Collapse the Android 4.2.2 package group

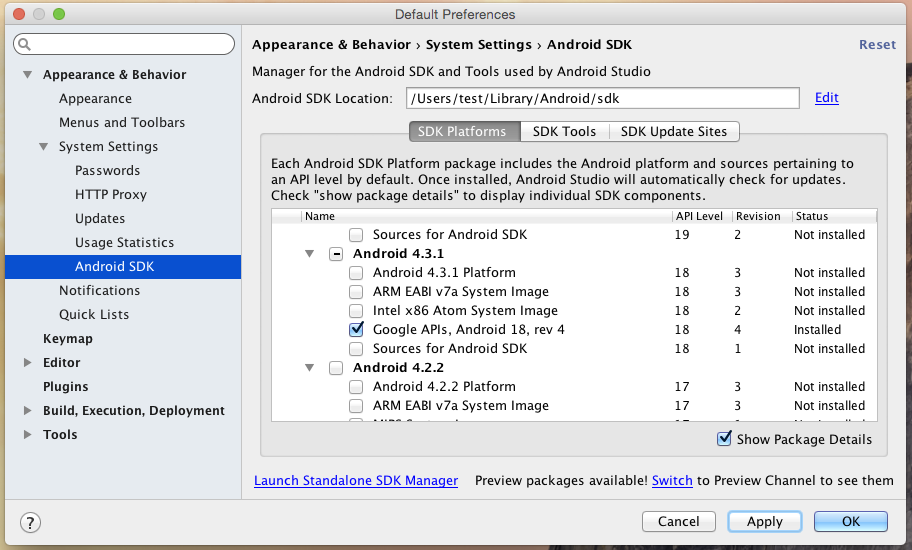(x=309, y=368)
